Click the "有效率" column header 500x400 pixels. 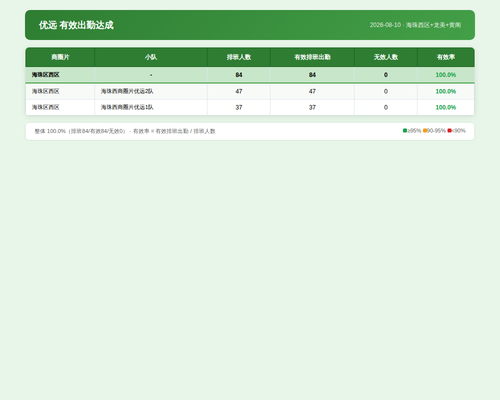coord(446,57)
